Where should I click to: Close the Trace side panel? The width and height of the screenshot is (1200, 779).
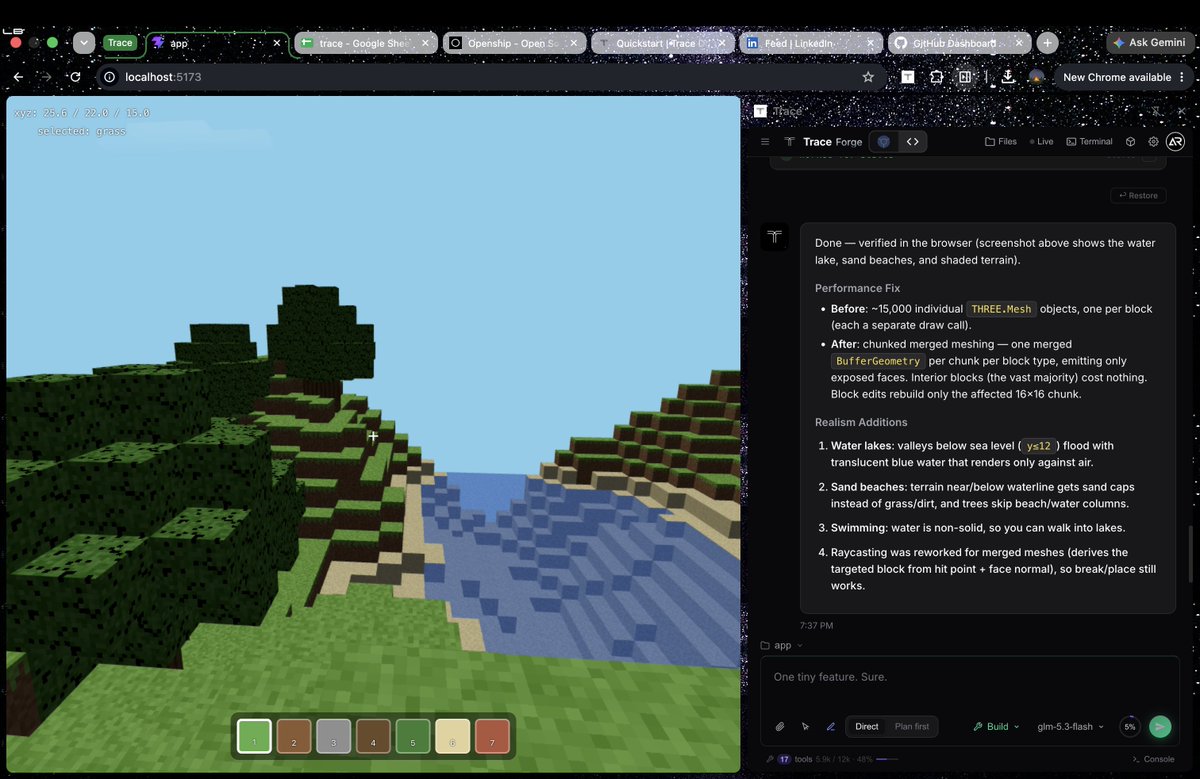(1180, 111)
